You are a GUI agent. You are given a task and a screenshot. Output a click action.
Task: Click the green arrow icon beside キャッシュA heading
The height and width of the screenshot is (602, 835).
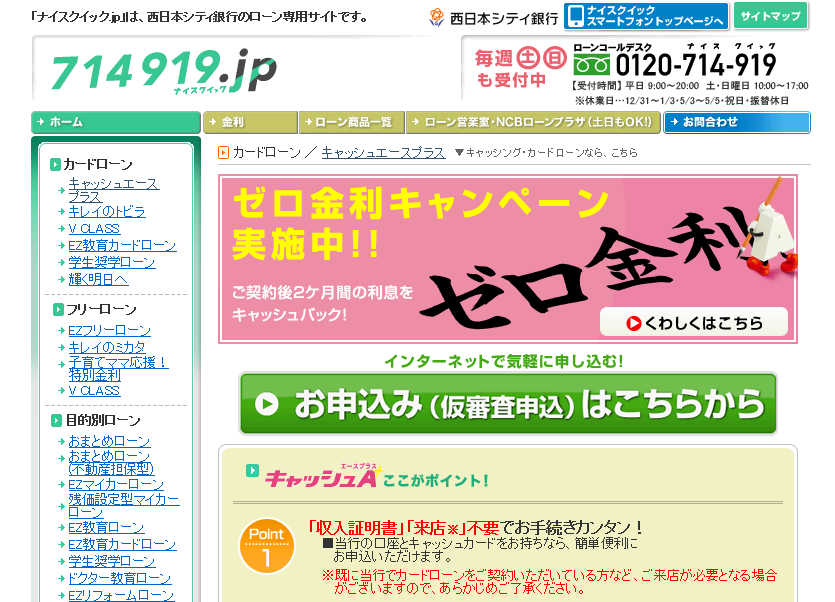252,471
